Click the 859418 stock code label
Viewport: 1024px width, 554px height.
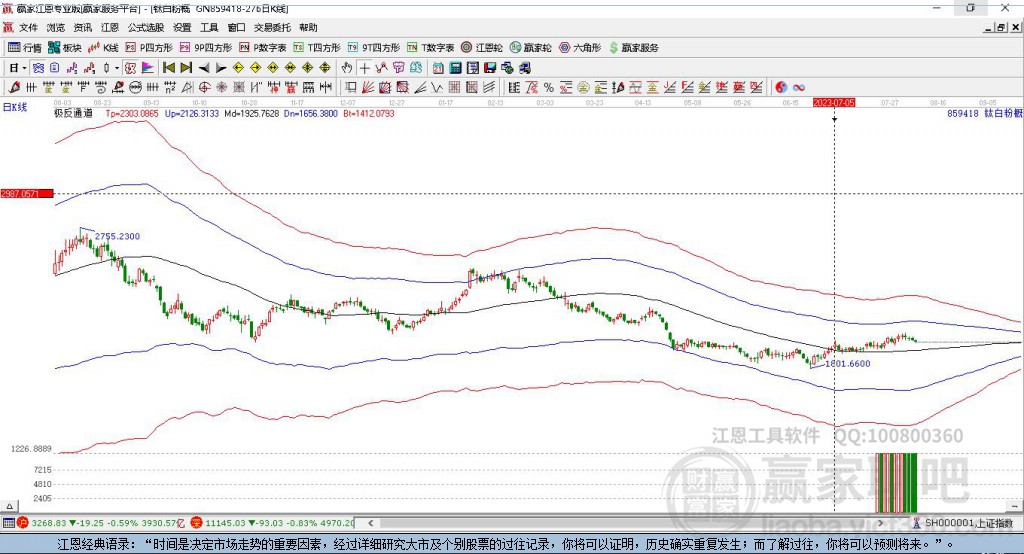[x=963, y=113]
